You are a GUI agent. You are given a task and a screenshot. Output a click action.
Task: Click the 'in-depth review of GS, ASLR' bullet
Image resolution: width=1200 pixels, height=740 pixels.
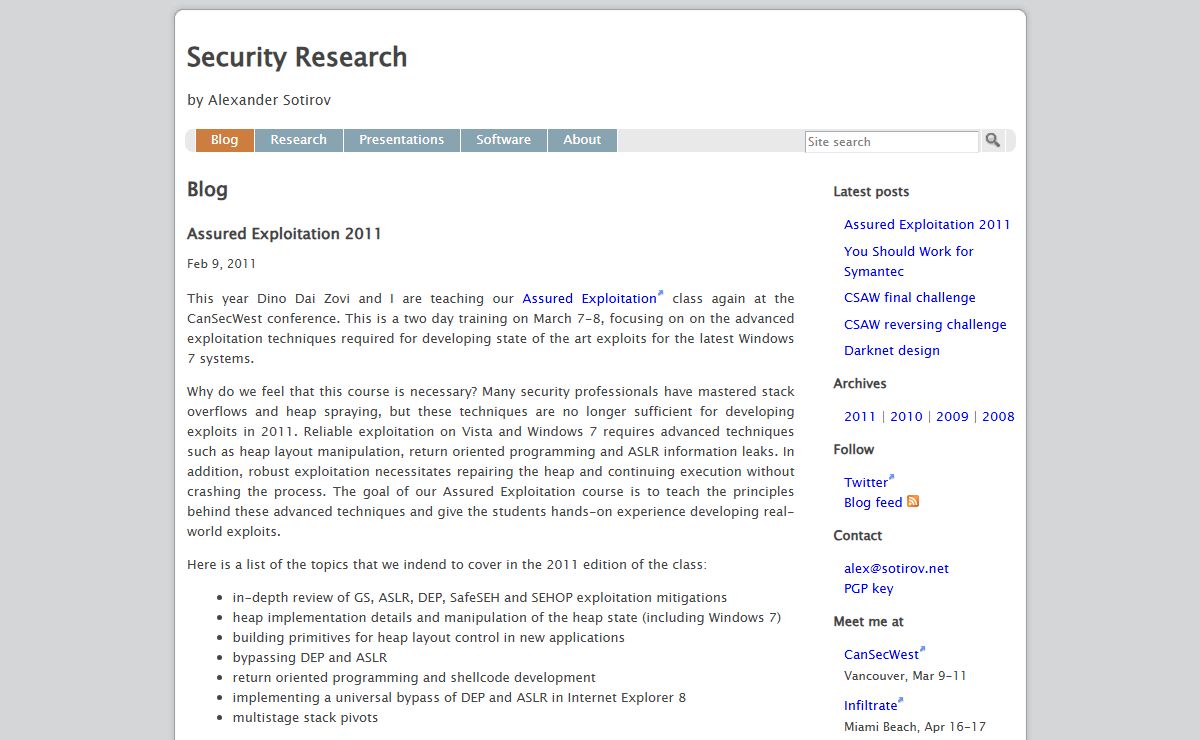(480, 598)
